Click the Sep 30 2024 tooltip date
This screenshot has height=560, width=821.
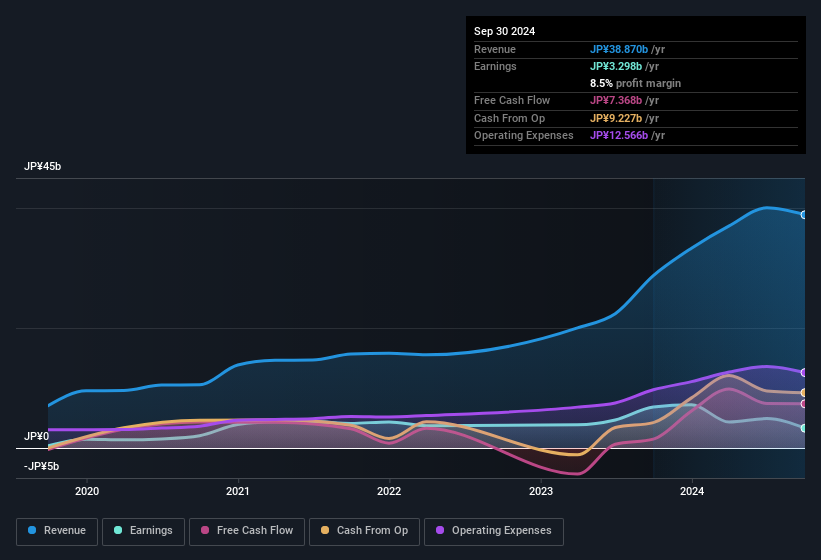[x=504, y=31]
